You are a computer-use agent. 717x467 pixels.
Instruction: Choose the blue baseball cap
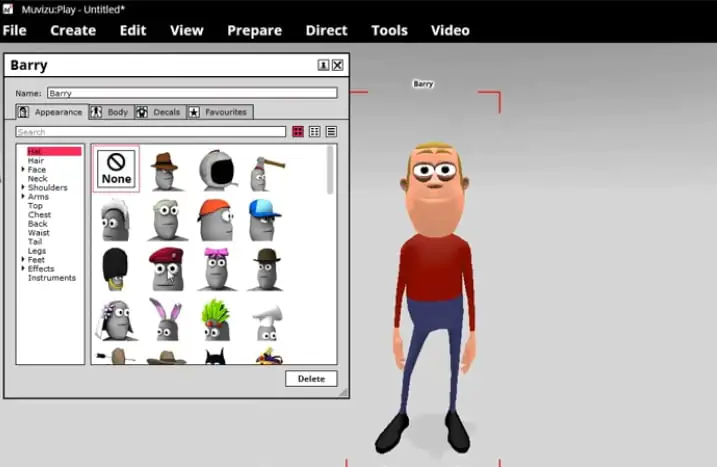tap(263, 219)
